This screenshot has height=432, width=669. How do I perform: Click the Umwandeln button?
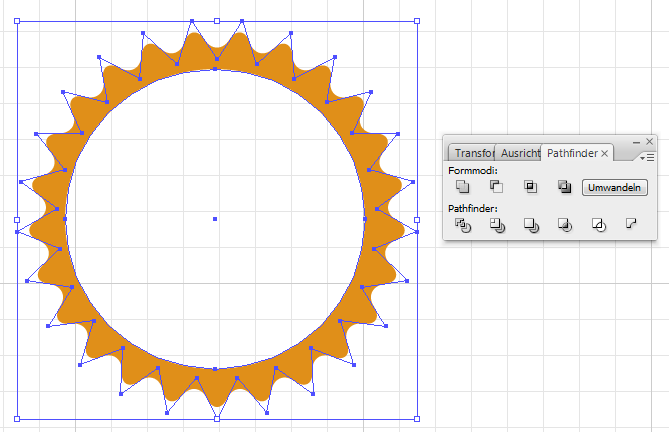[615, 188]
